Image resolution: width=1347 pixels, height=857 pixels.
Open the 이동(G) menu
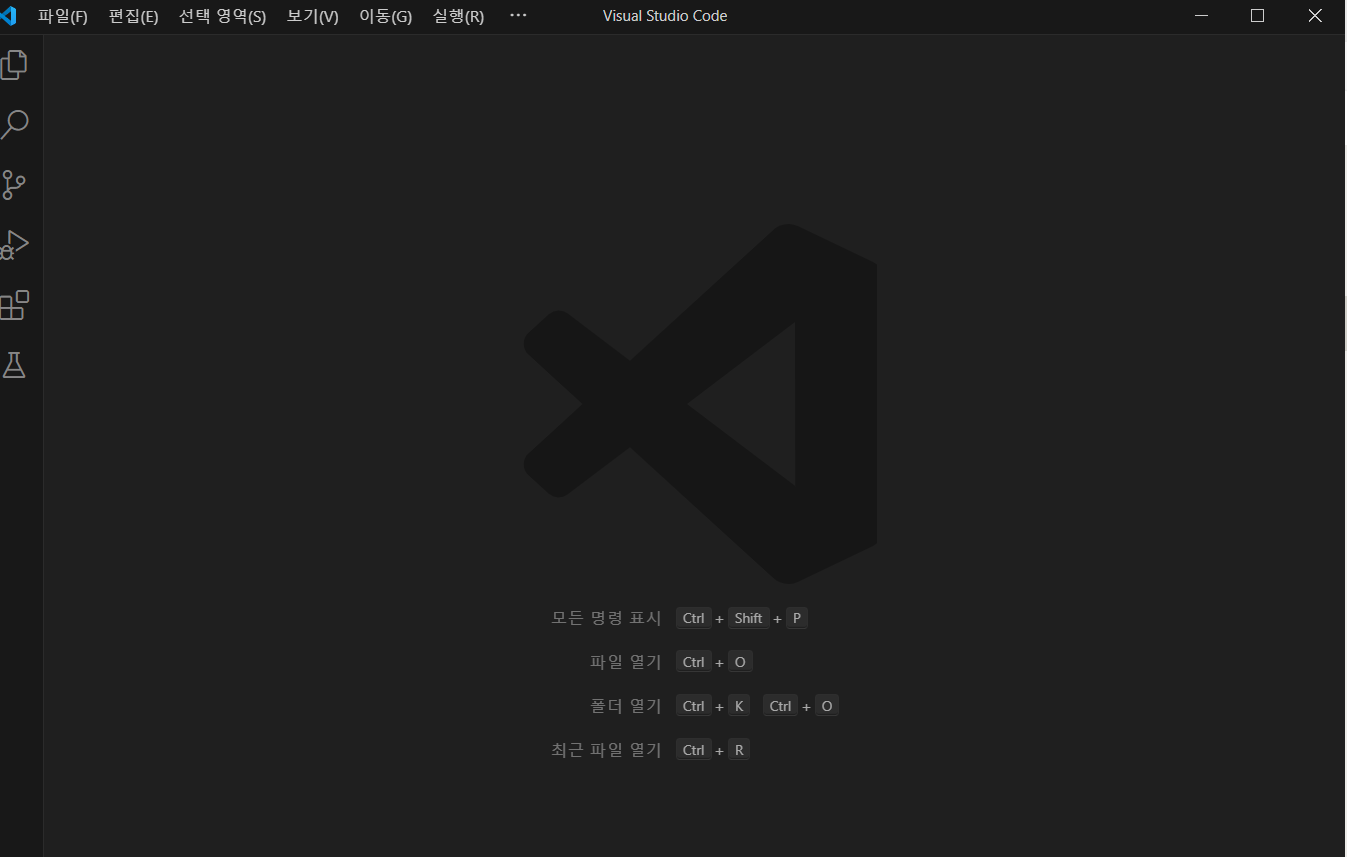(385, 16)
